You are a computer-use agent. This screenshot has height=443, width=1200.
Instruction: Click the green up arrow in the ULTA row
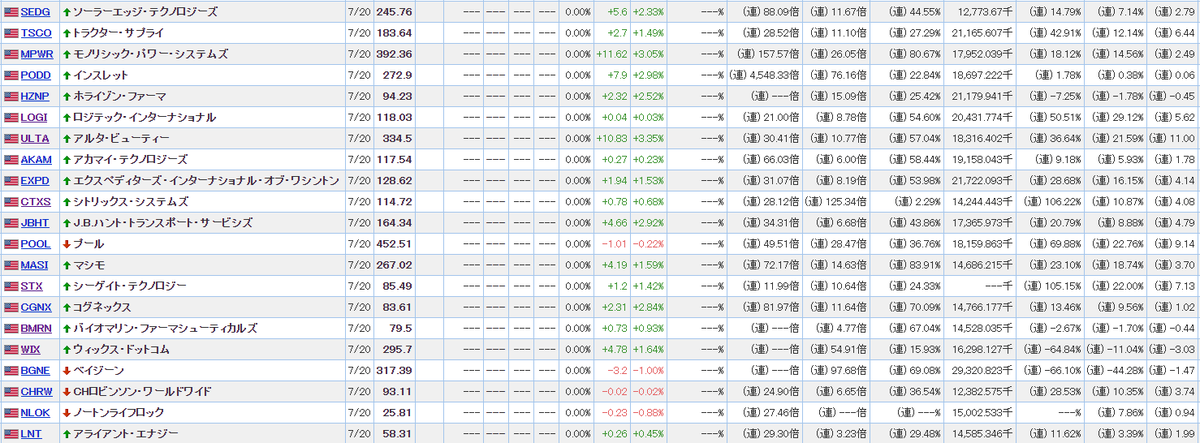pos(66,139)
